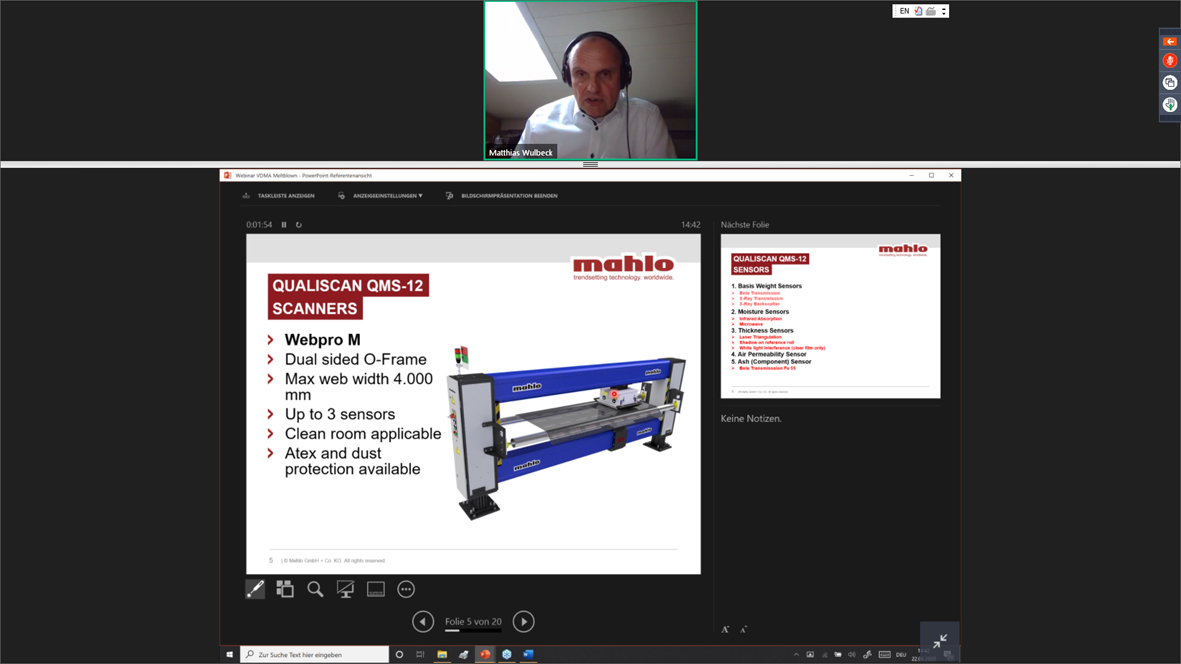Image resolution: width=1181 pixels, height=664 pixels.
Task: Click the keyboard icon in language bar
Action: [931, 11]
